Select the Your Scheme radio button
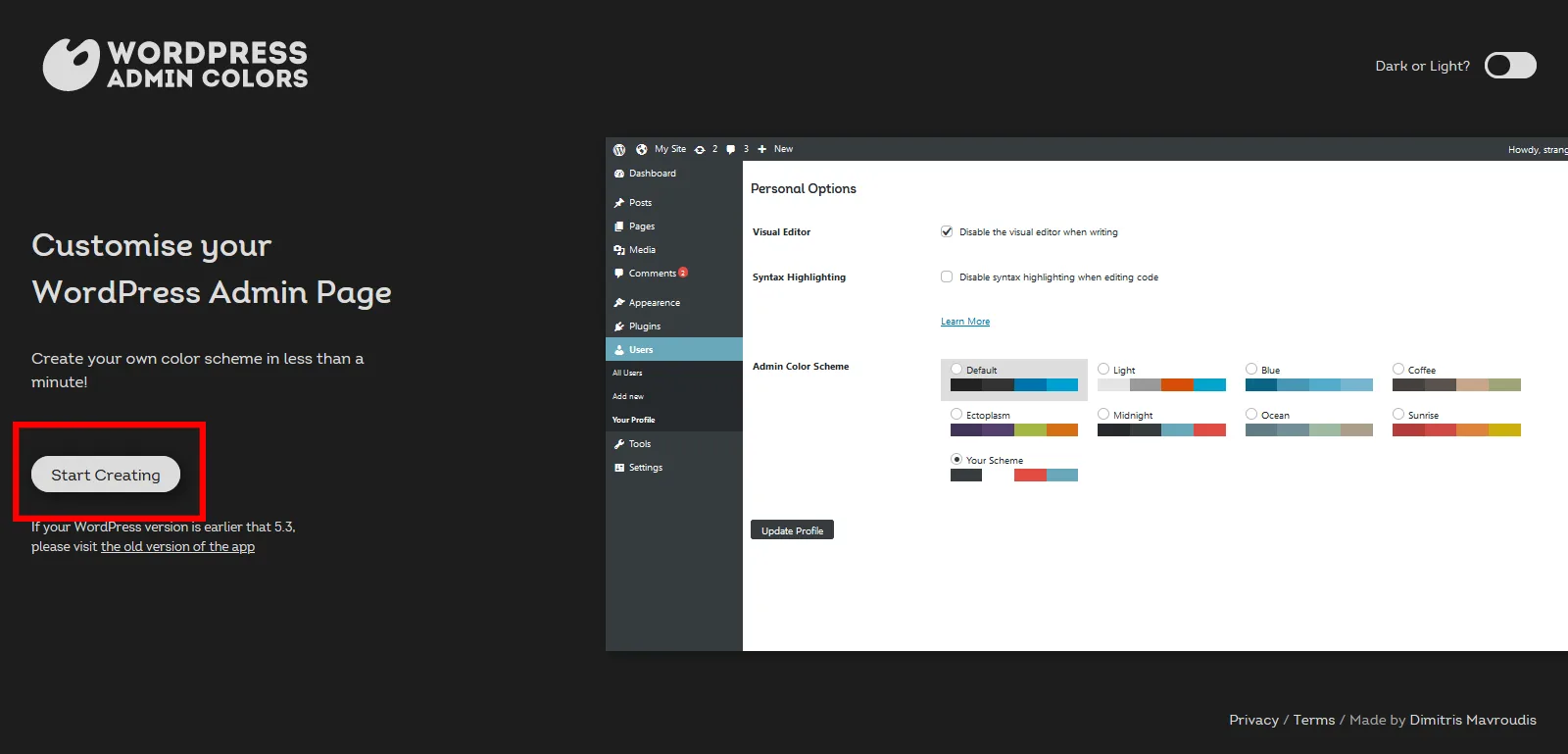 956,459
